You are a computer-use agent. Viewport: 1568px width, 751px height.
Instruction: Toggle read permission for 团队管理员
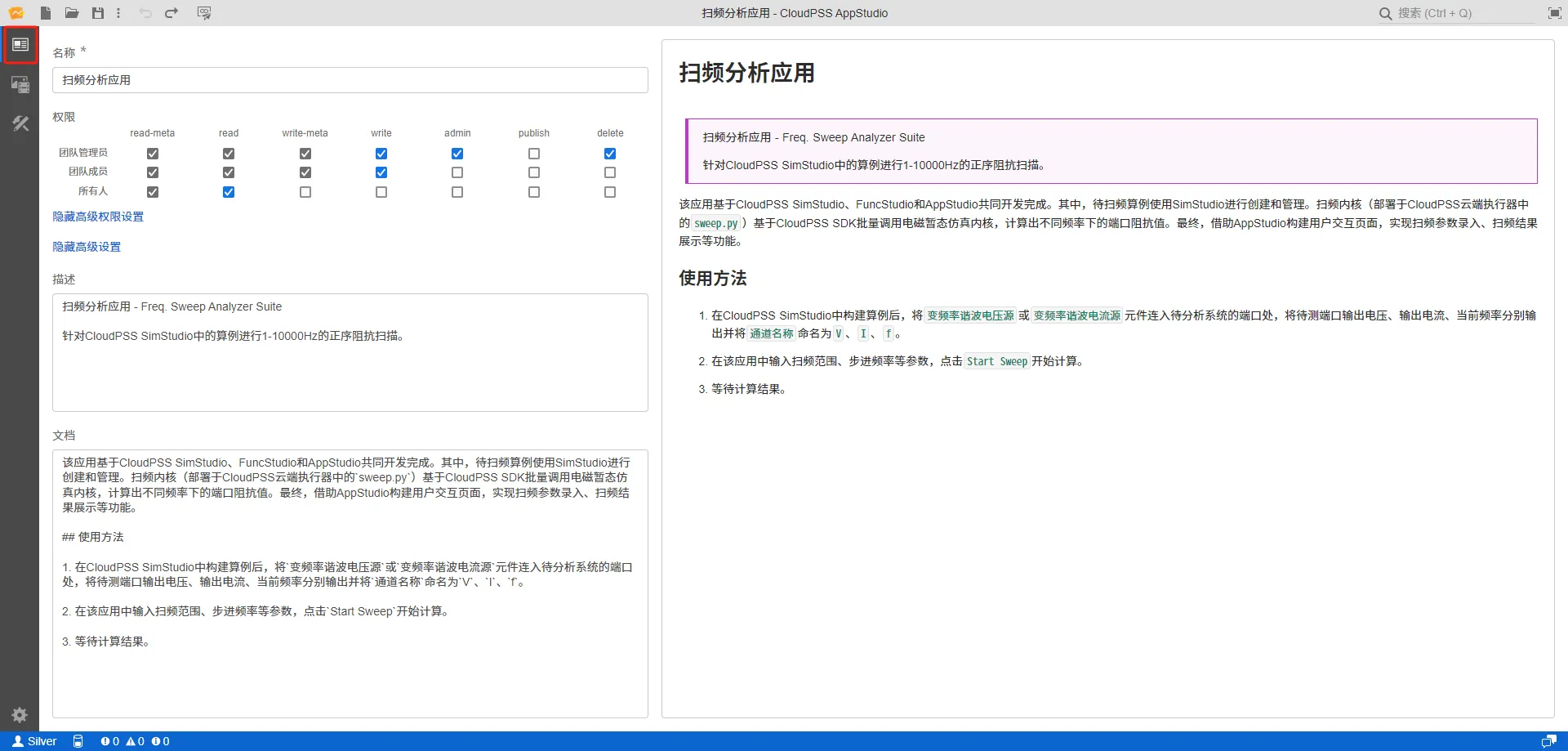229,154
